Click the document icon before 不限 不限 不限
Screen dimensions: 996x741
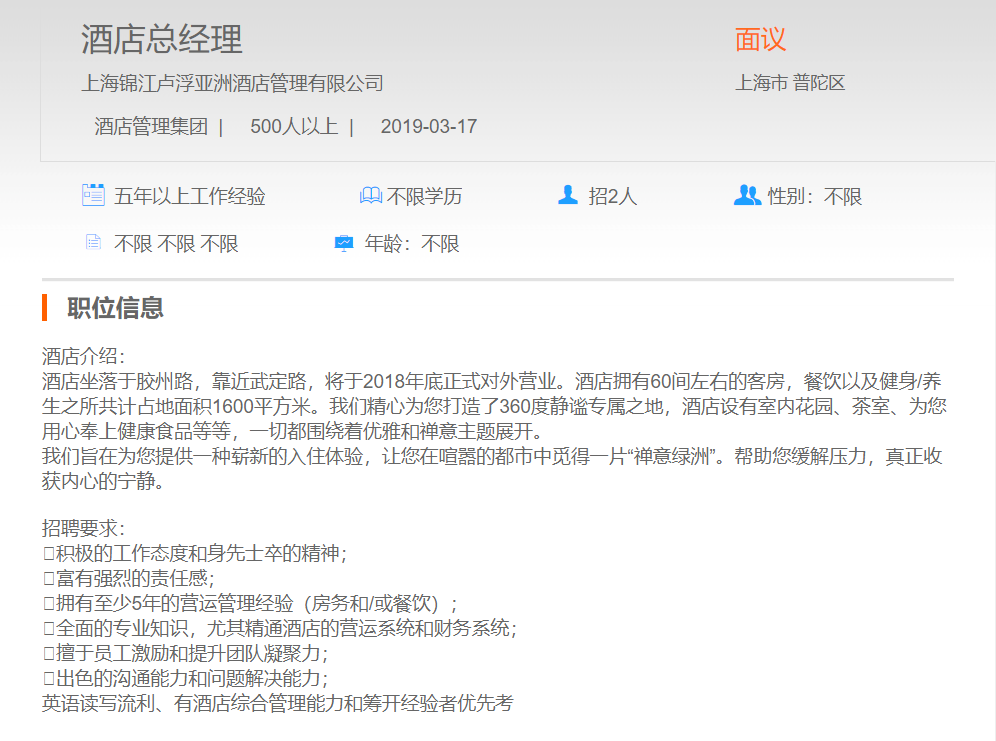click(x=93, y=243)
